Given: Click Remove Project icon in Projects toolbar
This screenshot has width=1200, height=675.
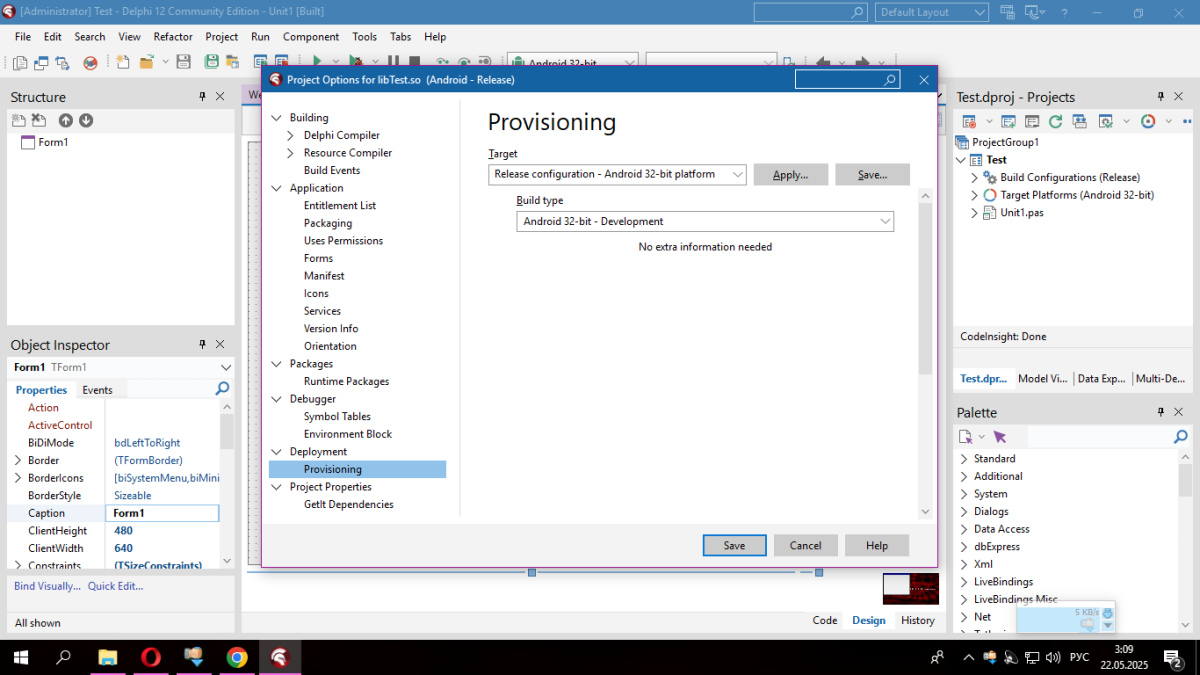Looking at the screenshot, I should pos(1032,121).
